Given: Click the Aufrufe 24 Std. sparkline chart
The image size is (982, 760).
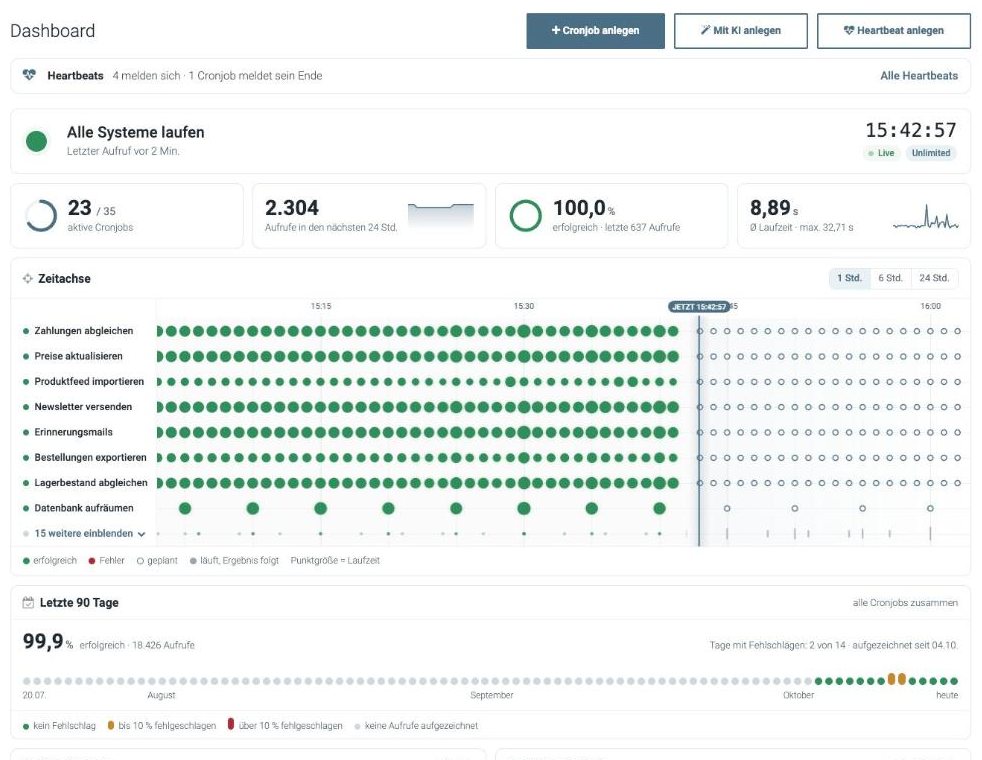Looking at the screenshot, I should click(440, 215).
